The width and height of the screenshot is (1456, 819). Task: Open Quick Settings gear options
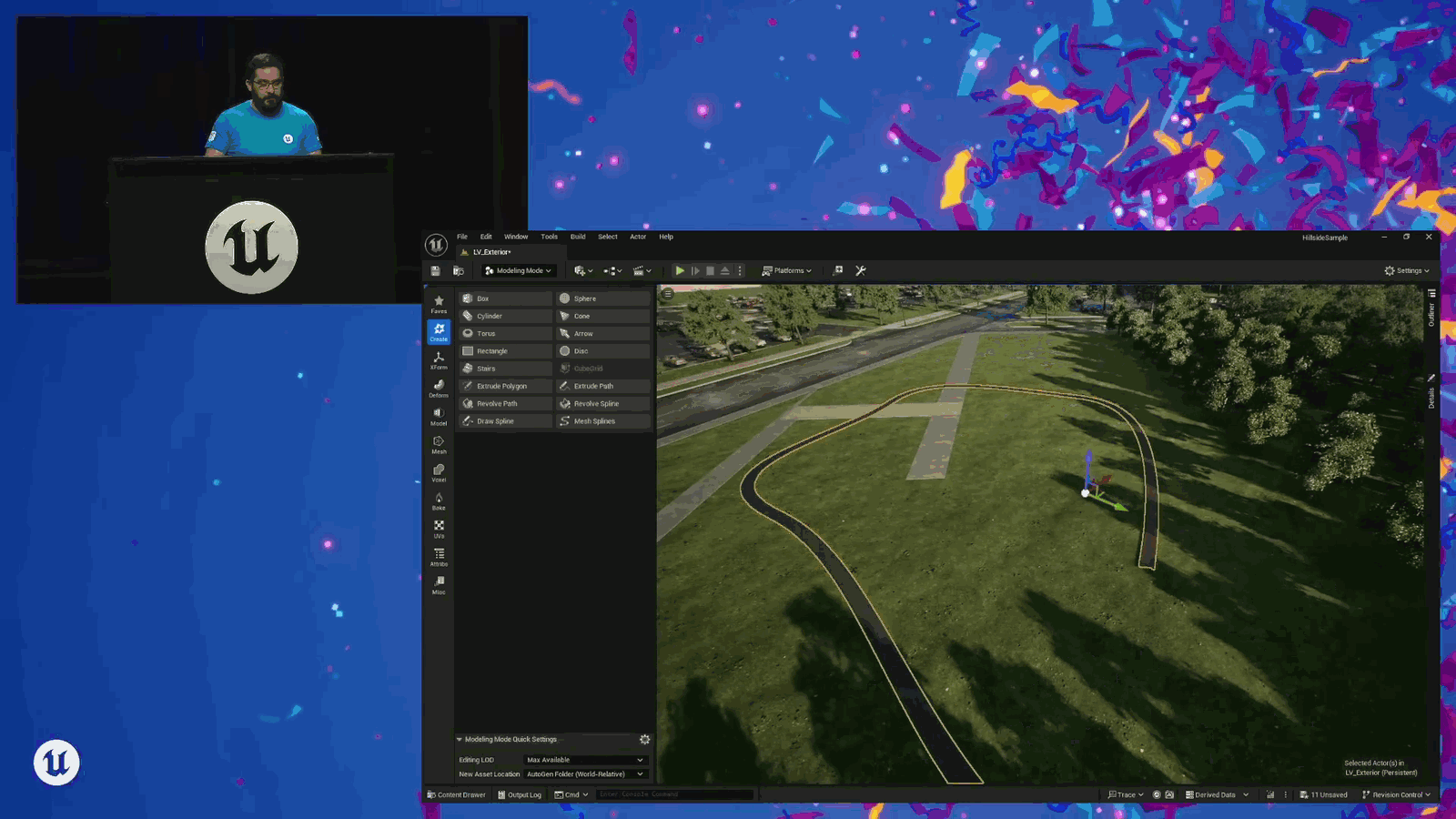[644, 739]
